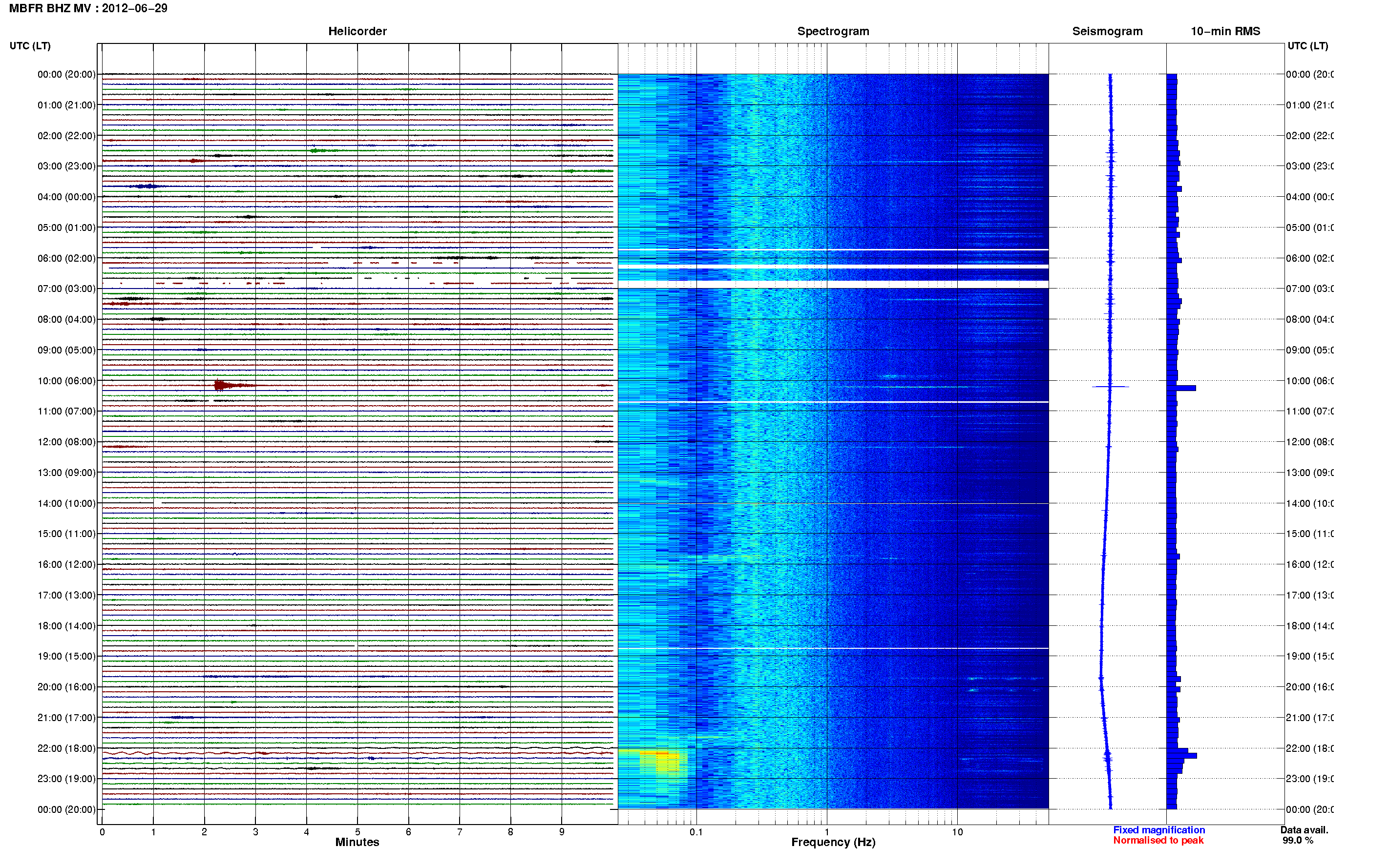1389x868 pixels.
Task: Click the 'Helicorder' panel heading
Action: [x=357, y=31]
